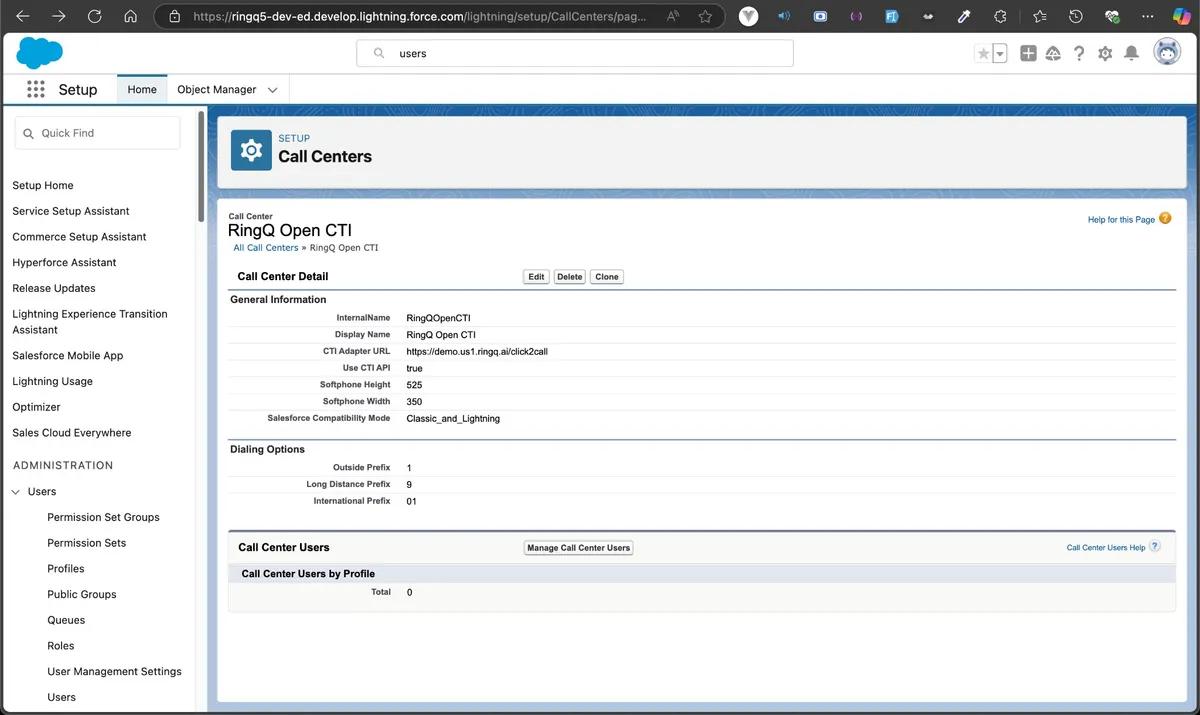This screenshot has height=715, width=1200.
Task: Bookmark page with address bar star
Action: pyautogui.click(x=705, y=16)
